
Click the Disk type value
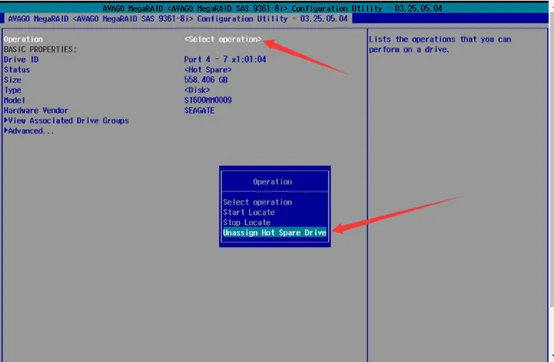197,90
